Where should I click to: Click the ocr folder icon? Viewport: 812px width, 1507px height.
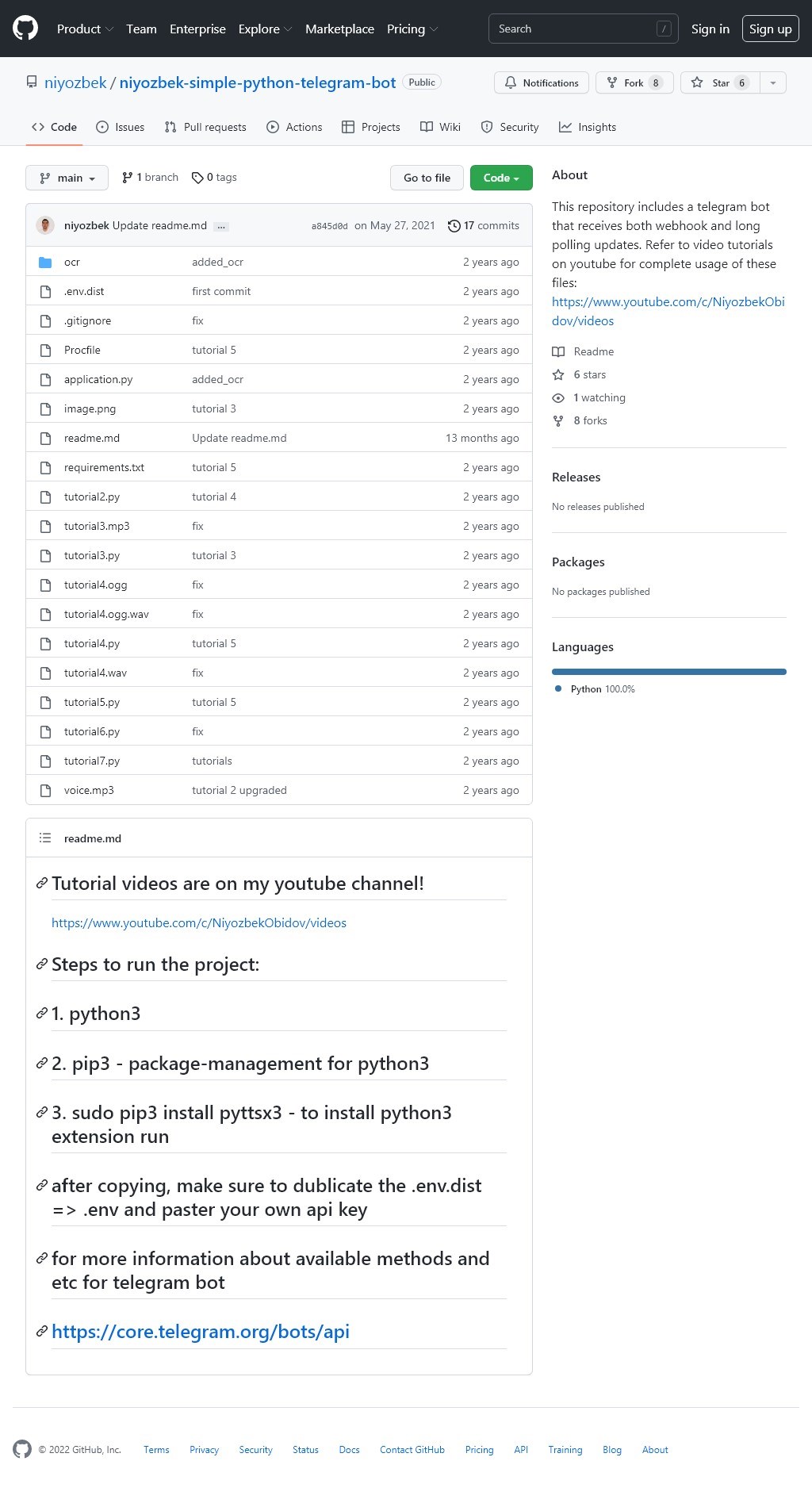tap(45, 263)
